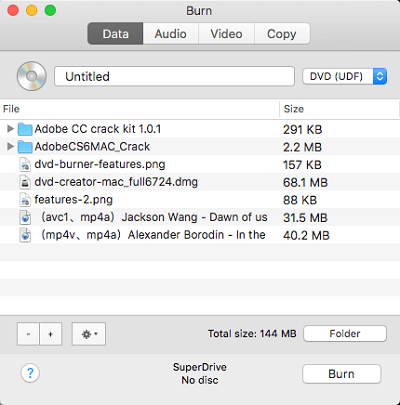400x405 pixels.
Task: Click the Burn button
Action: [x=341, y=374]
